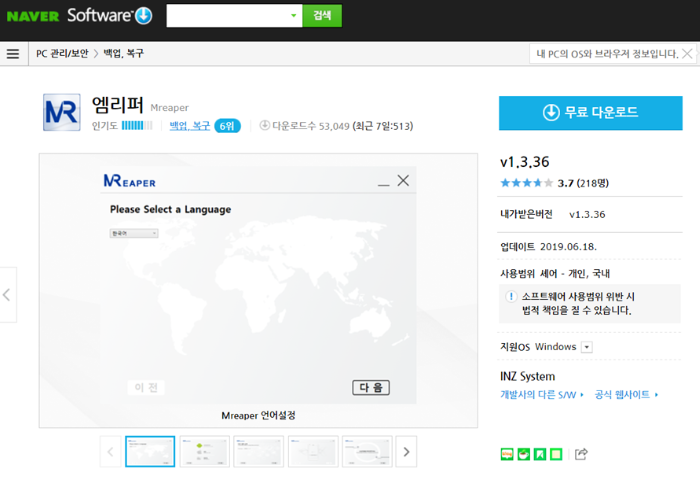The height and width of the screenshot is (483, 700).
Task: Click the 무료 다운로드 button
Action: [x=591, y=113]
